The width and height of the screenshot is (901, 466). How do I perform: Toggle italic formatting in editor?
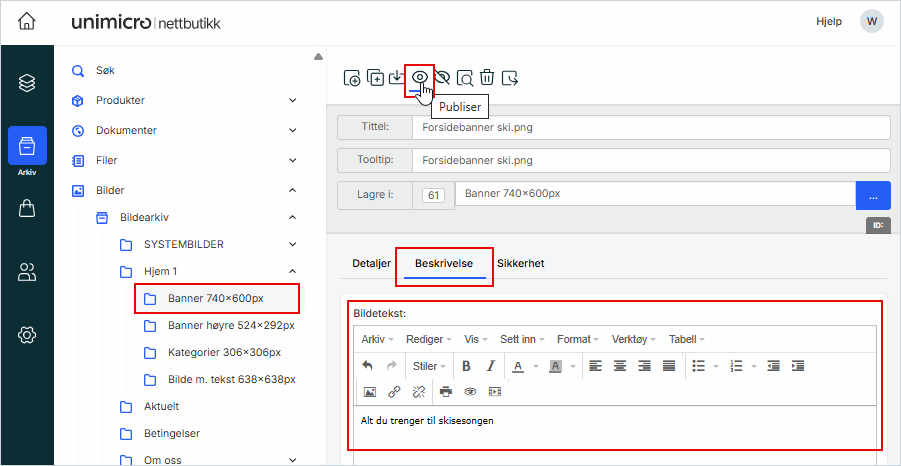(x=490, y=366)
